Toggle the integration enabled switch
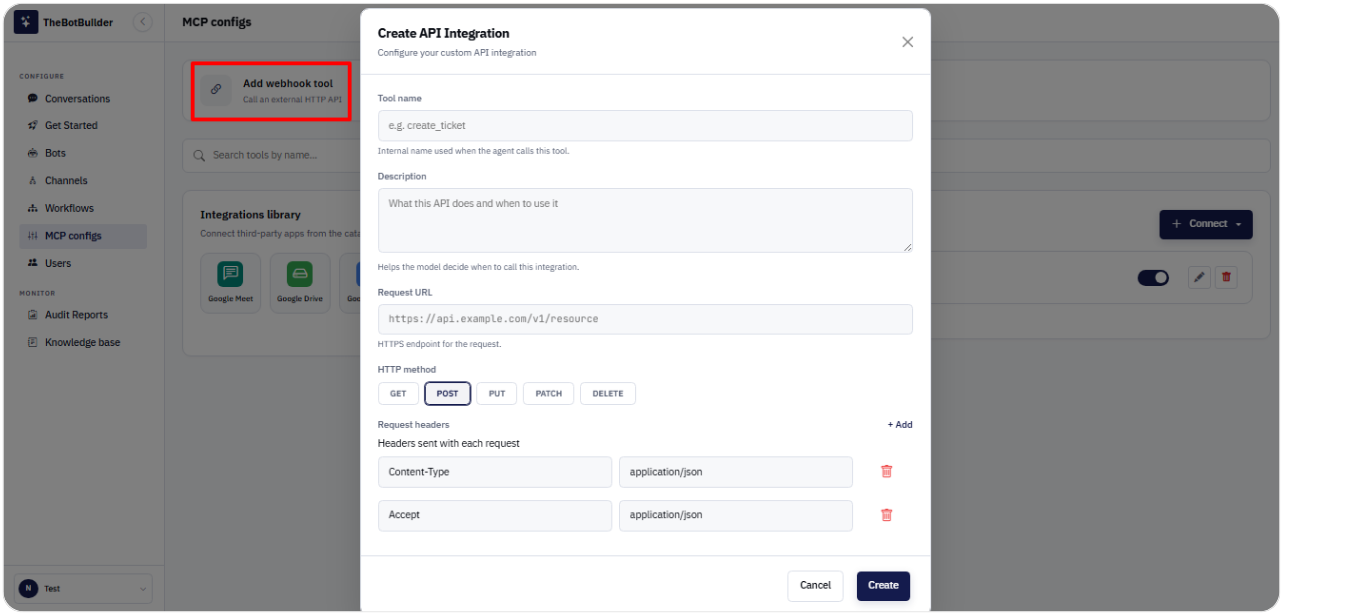Image resolution: width=1366 pixels, height=615 pixels. point(1153,277)
